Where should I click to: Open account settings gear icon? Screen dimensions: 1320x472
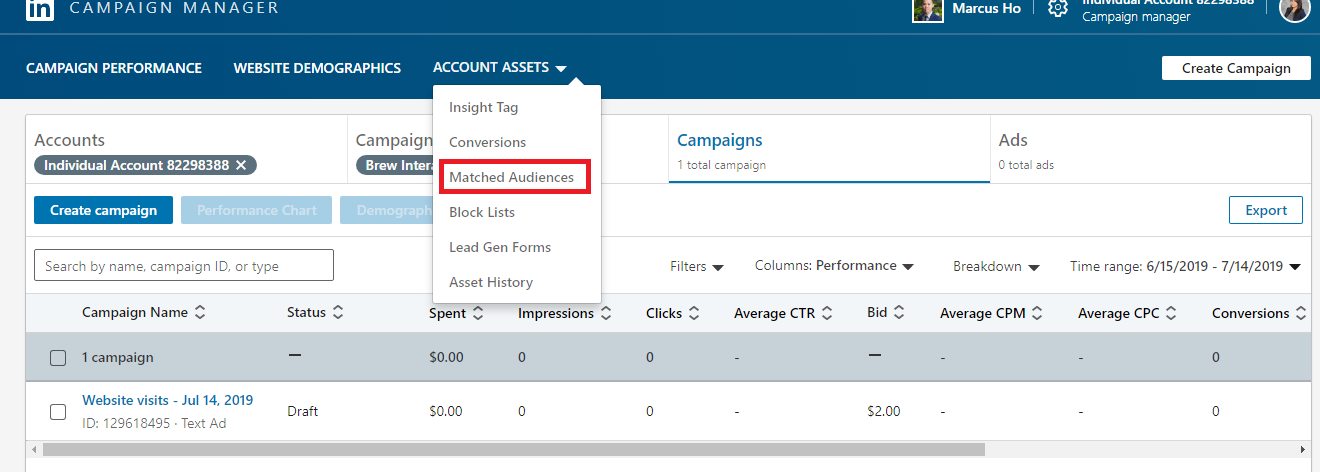pyautogui.click(x=1057, y=8)
